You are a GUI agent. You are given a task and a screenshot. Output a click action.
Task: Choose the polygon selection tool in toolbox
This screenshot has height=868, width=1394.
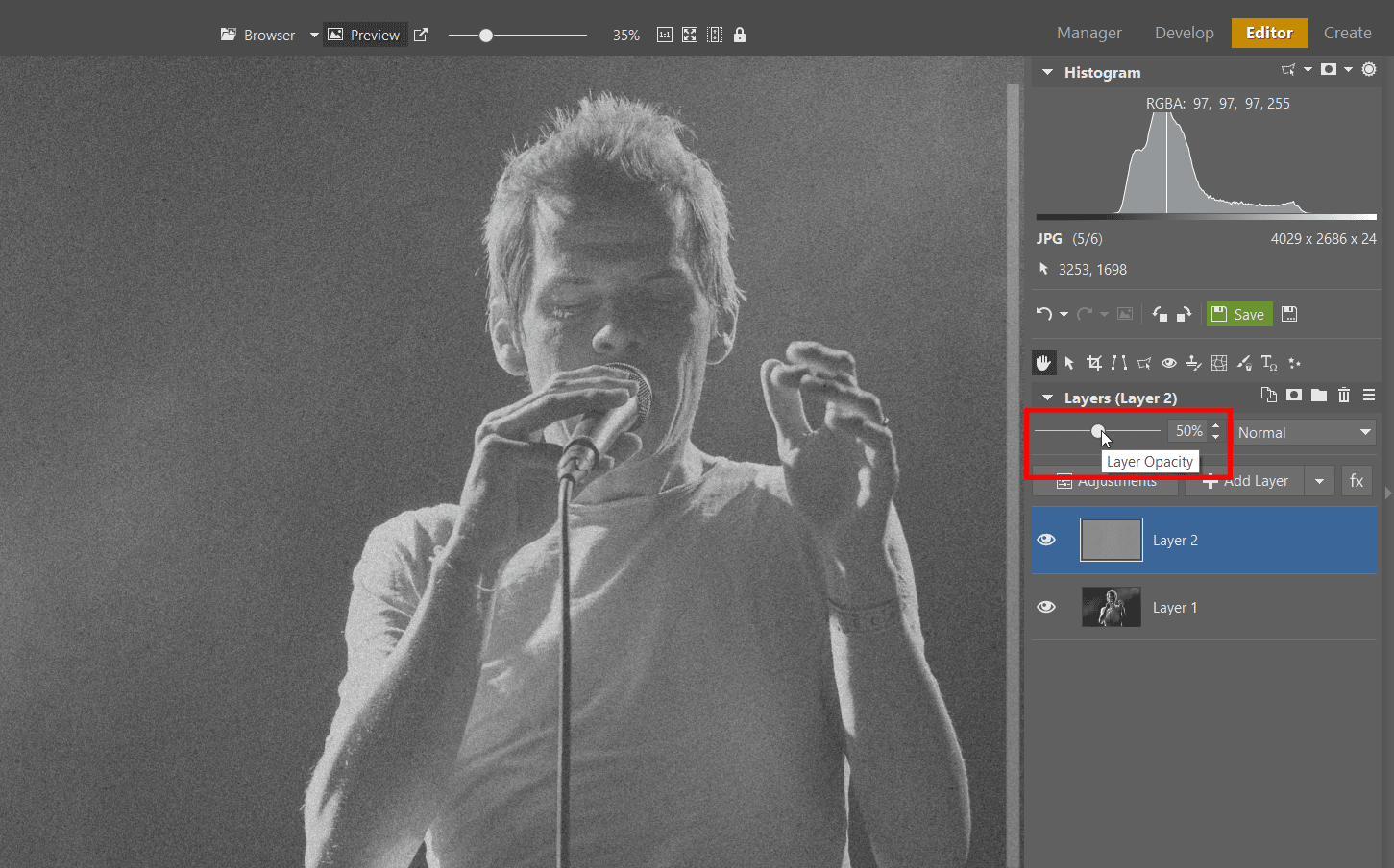click(1144, 363)
